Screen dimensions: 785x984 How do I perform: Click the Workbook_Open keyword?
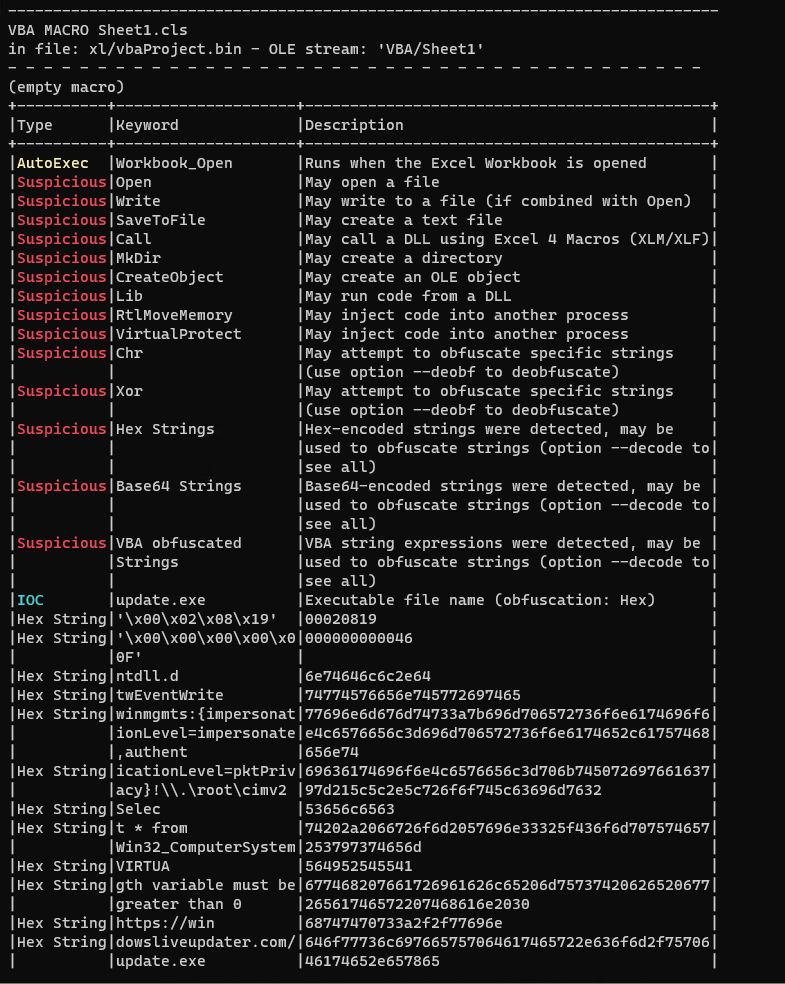[174, 163]
